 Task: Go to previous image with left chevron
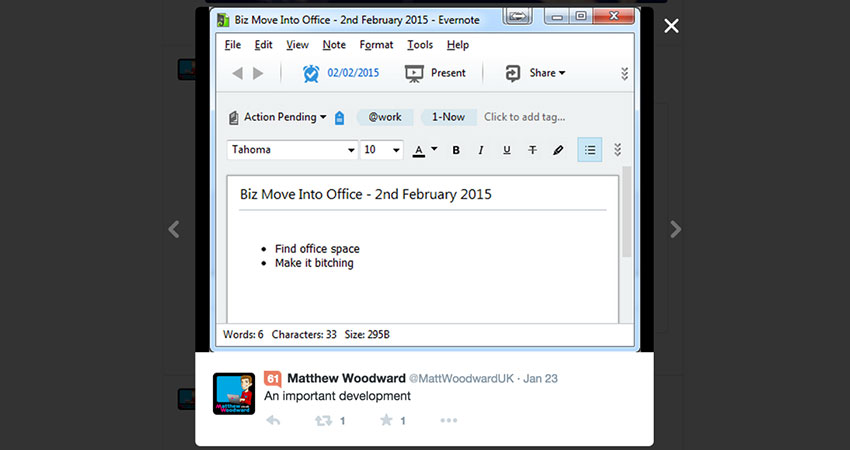pyautogui.click(x=173, y=229)
